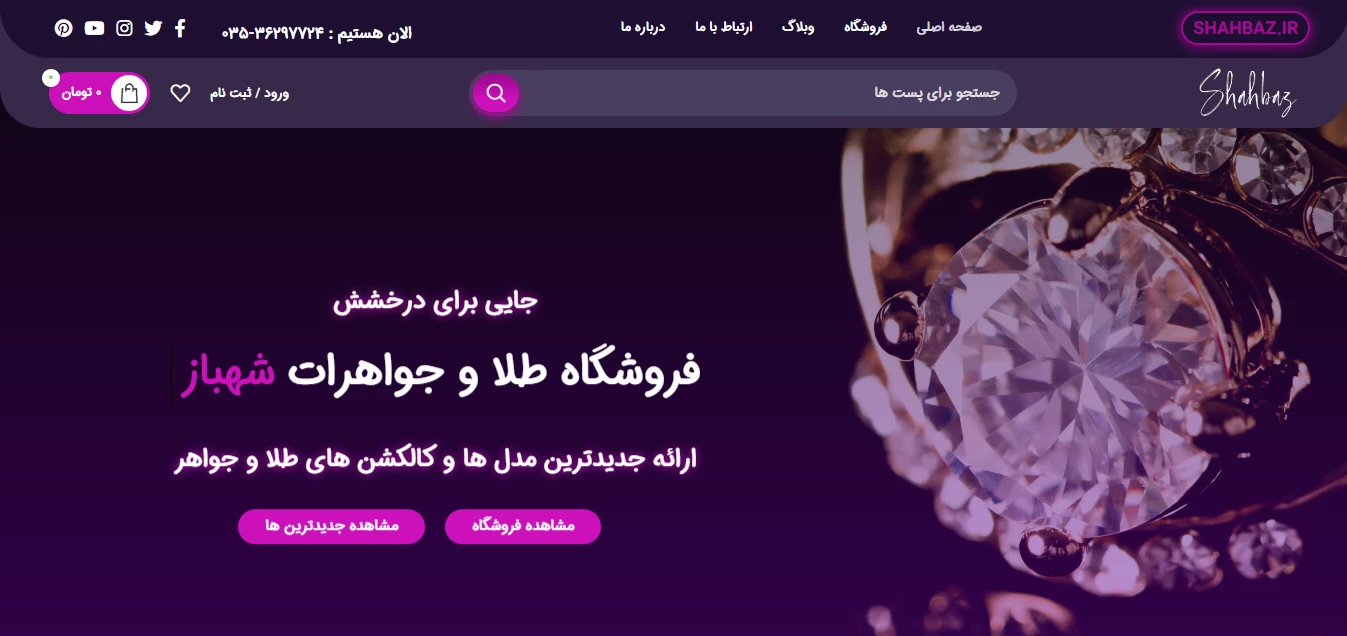This screenshot has height=636, width=1347.
Task: Open the YouTube social icon
Action: click(94, 28)
